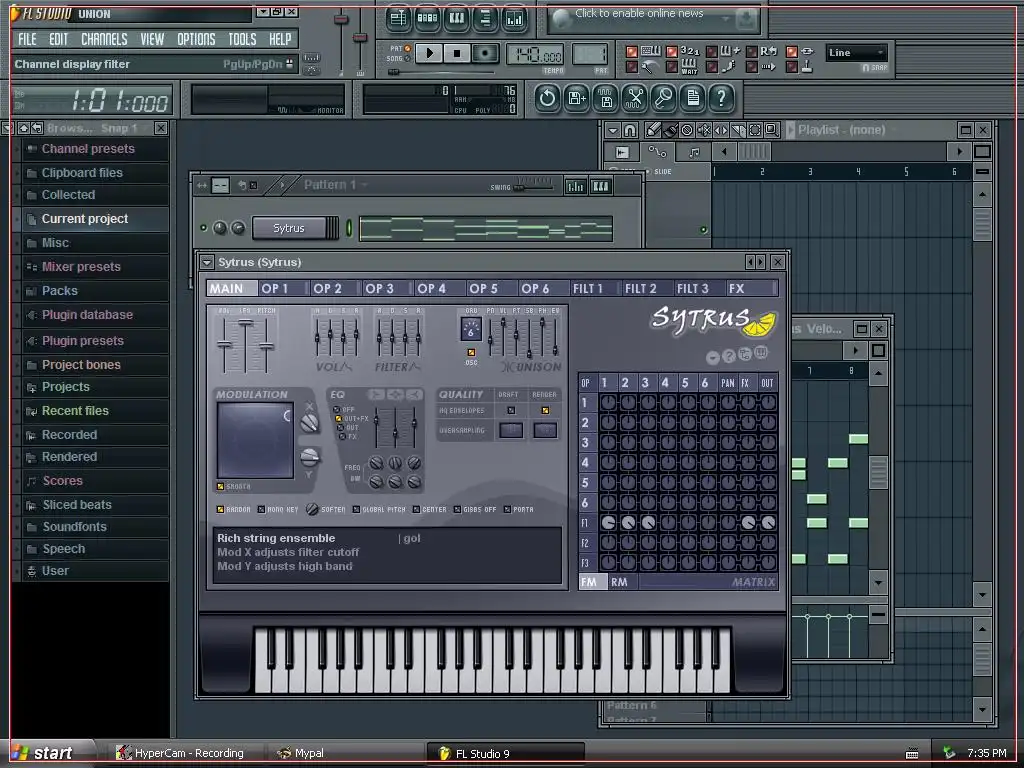Switch to the FX tab in Sytrus

coord(752,289)
